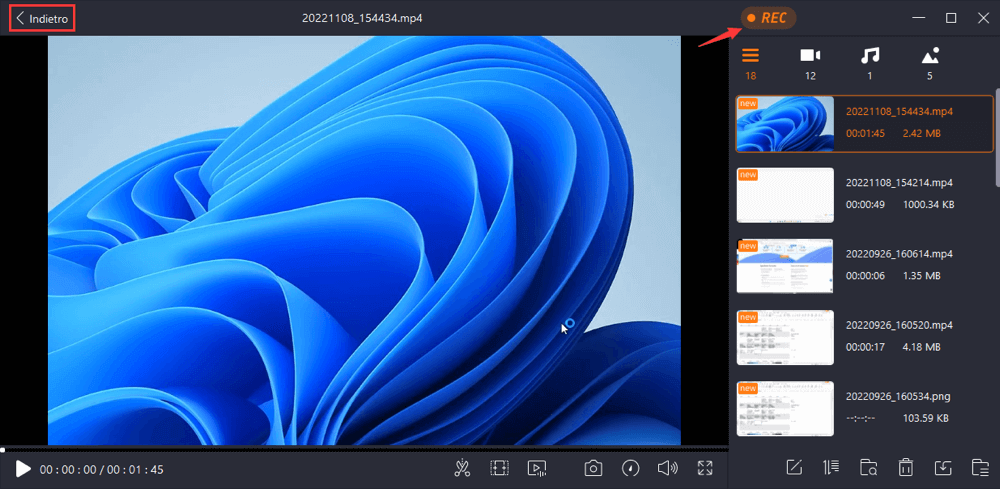Screen dimensions: 1000x489
Task: Rename file using the pencil edit icon
Action: (794, 467)
